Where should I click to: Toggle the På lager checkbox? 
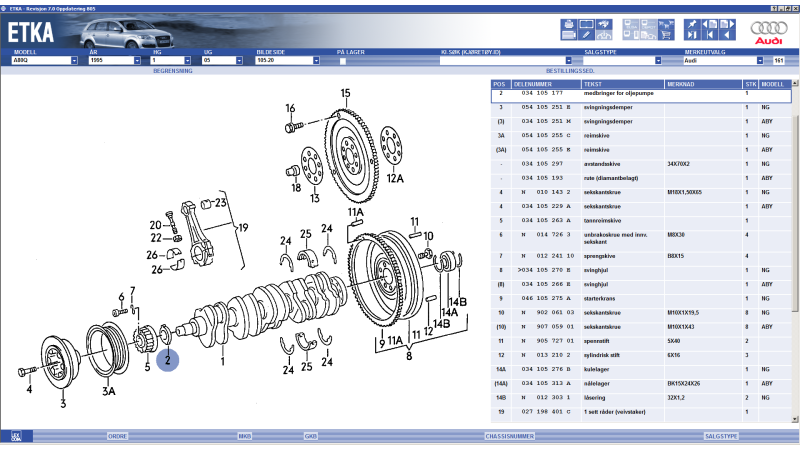[x=343, y=61]
